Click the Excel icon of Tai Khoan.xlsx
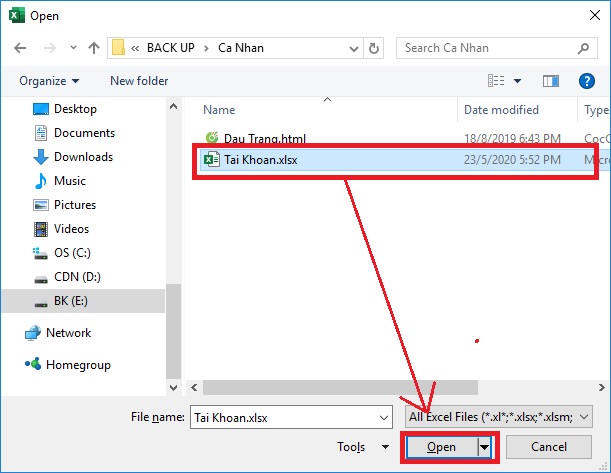The image size is (611, 473). click(x=212, y=160)
